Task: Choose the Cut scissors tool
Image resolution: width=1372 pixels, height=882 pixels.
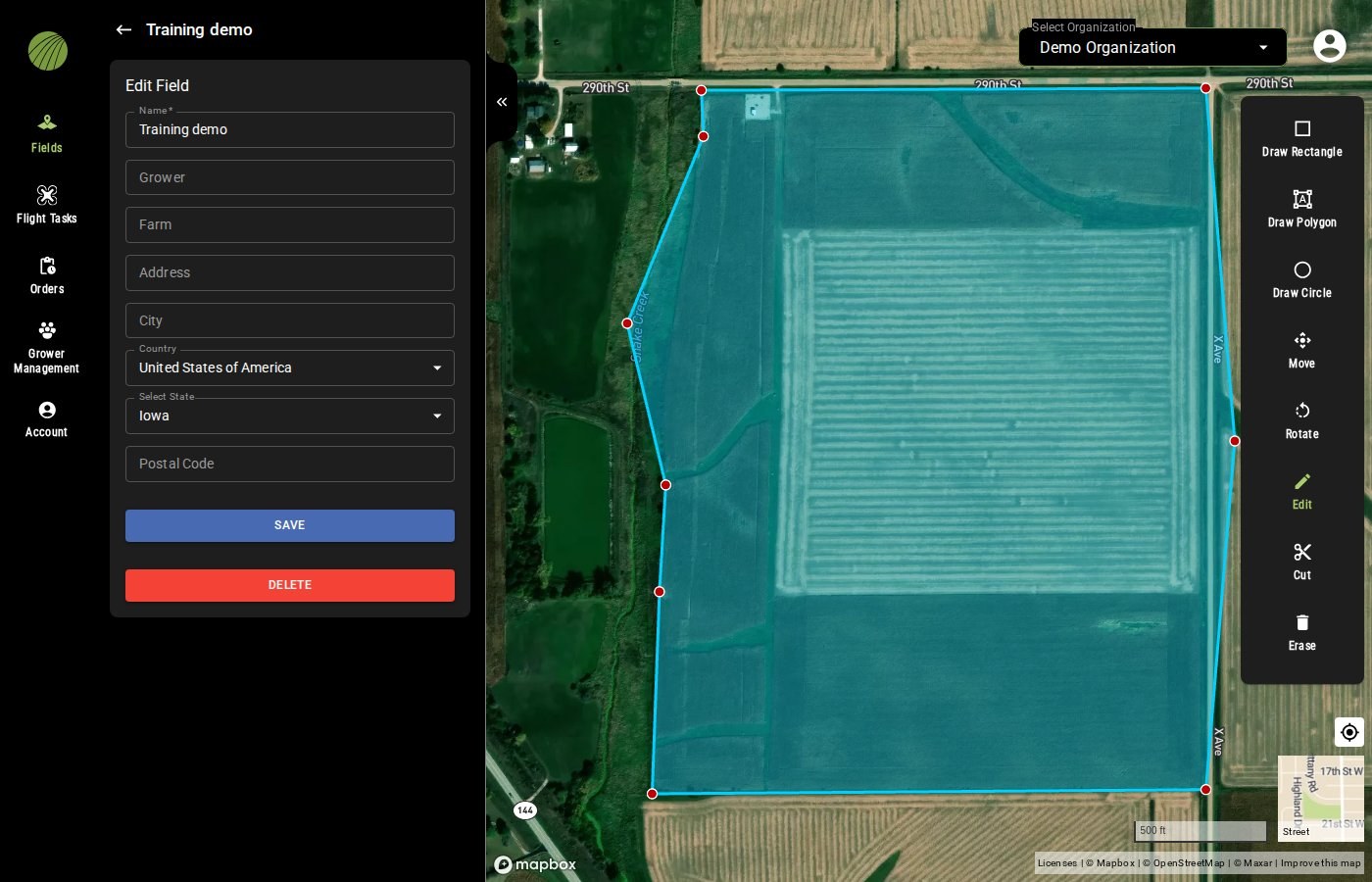Action: pos(1301,563)
